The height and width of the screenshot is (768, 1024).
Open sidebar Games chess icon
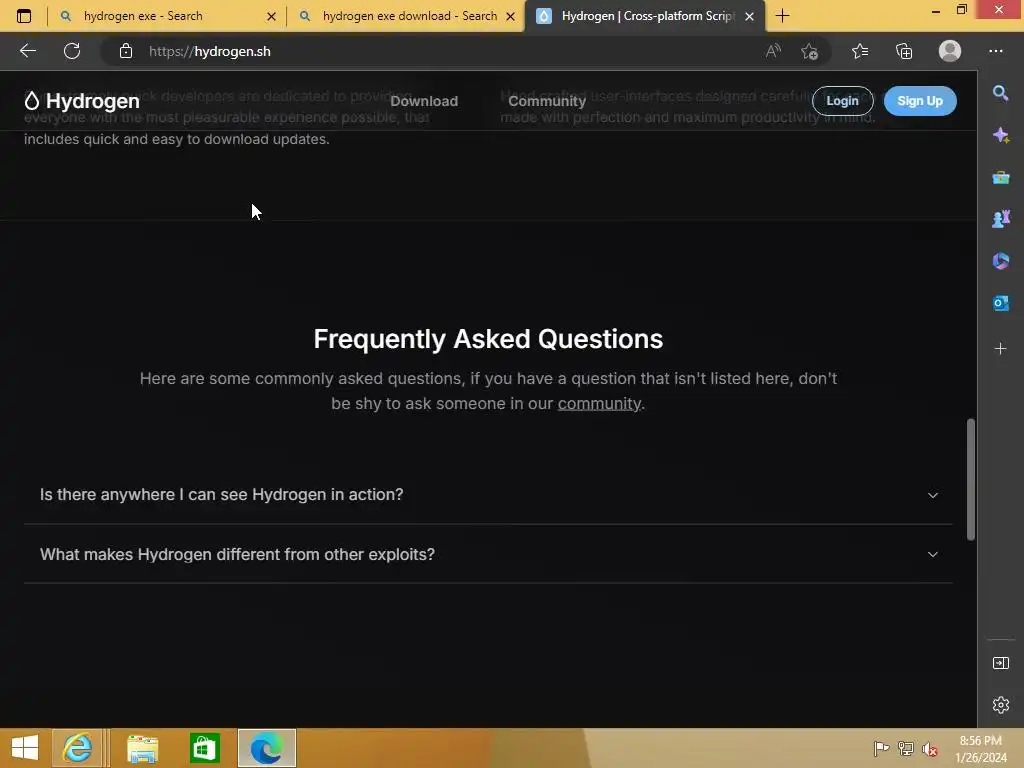pos(1000,219)
